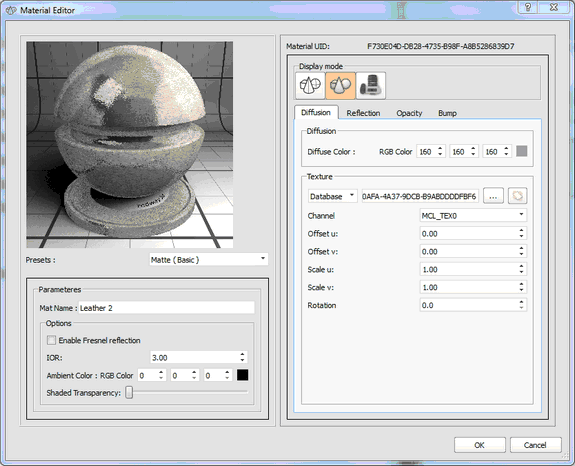Click the help question mark icon

tap(528, 7)
